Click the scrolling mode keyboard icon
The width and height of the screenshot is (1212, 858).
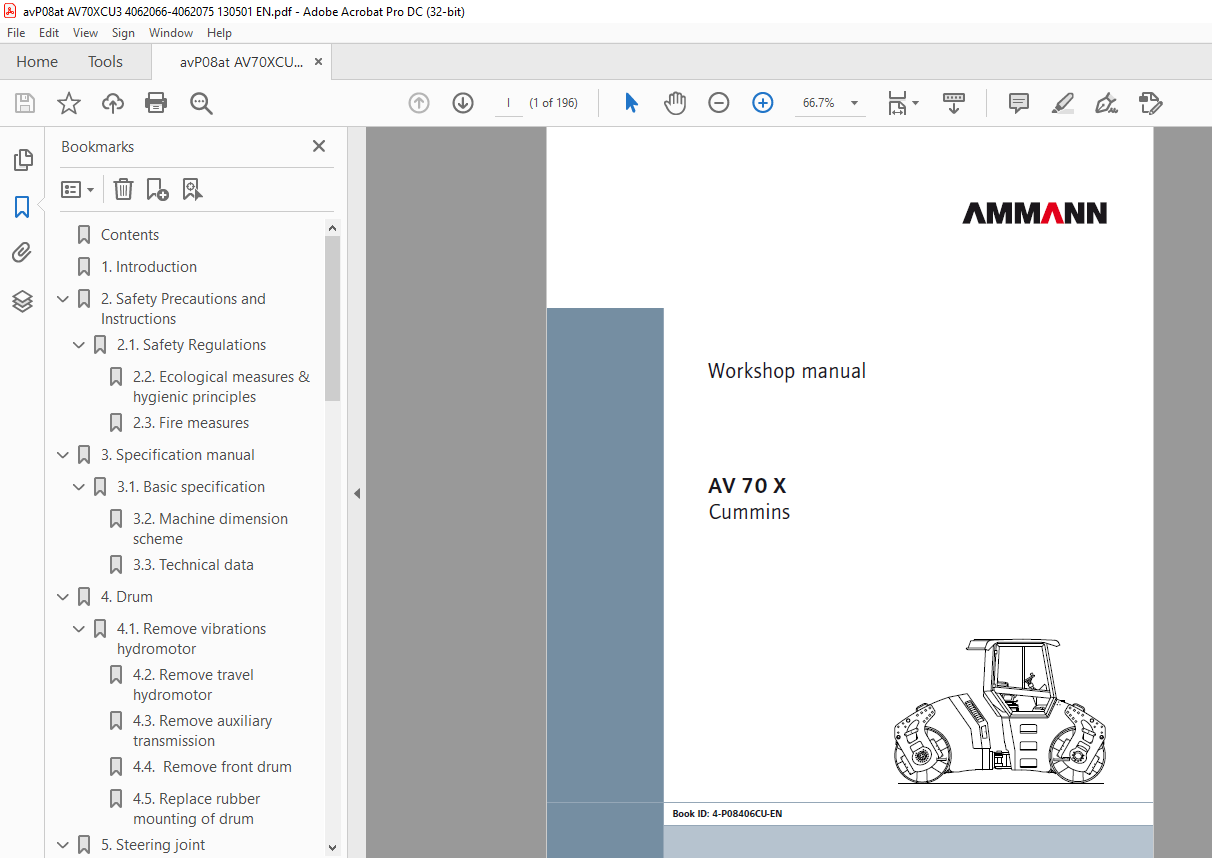954,103
